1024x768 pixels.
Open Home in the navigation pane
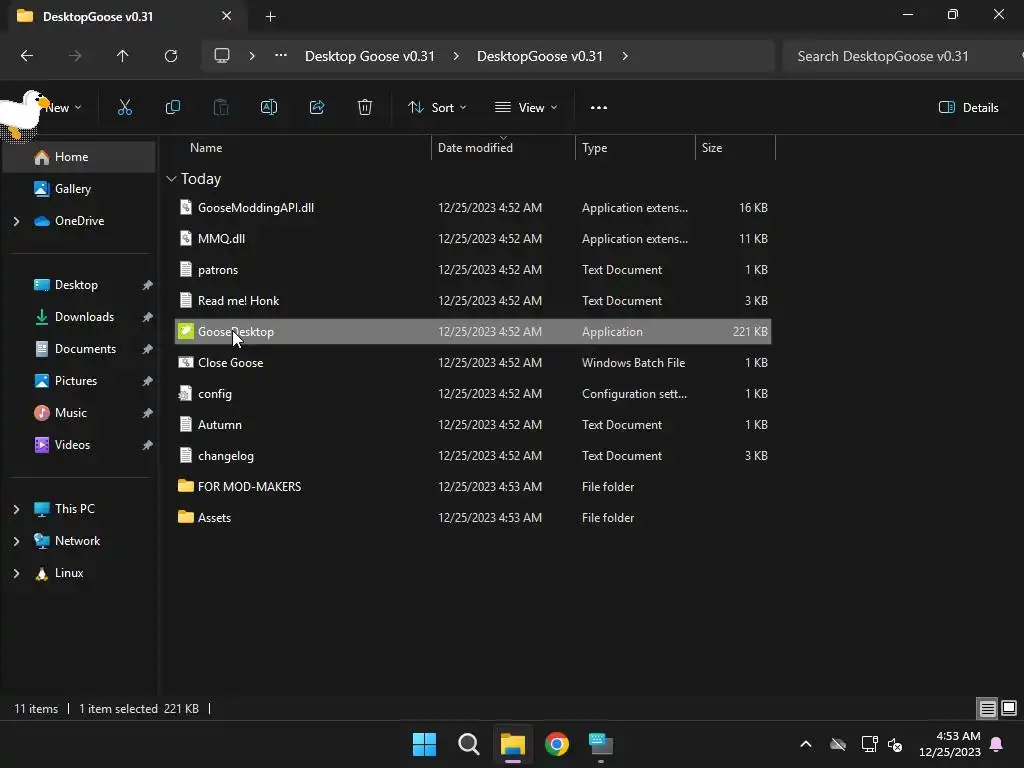pyautogui.click(x=80, y=157)
